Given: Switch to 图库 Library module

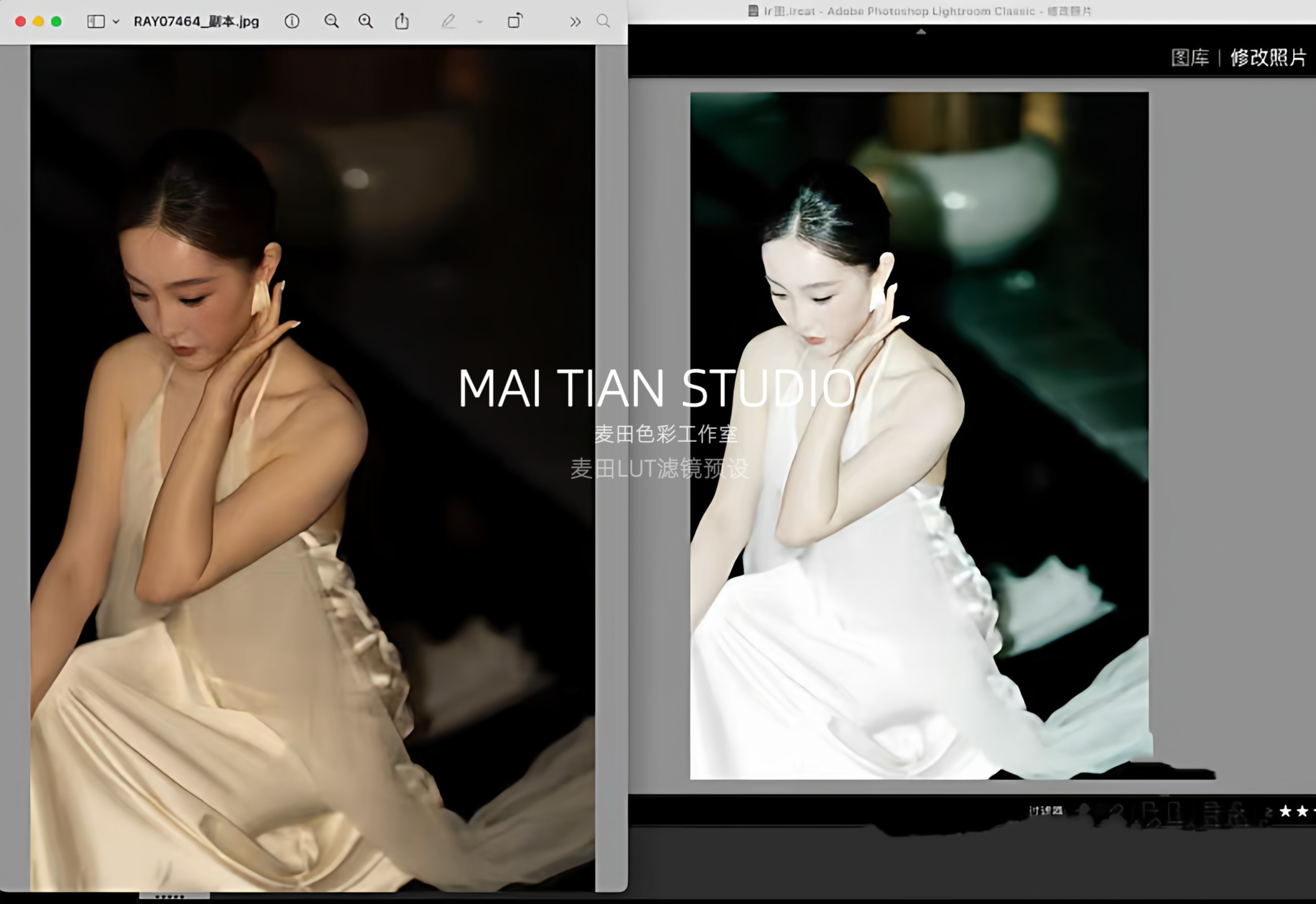Looking at the screenshot, I should click(1190, 58).
